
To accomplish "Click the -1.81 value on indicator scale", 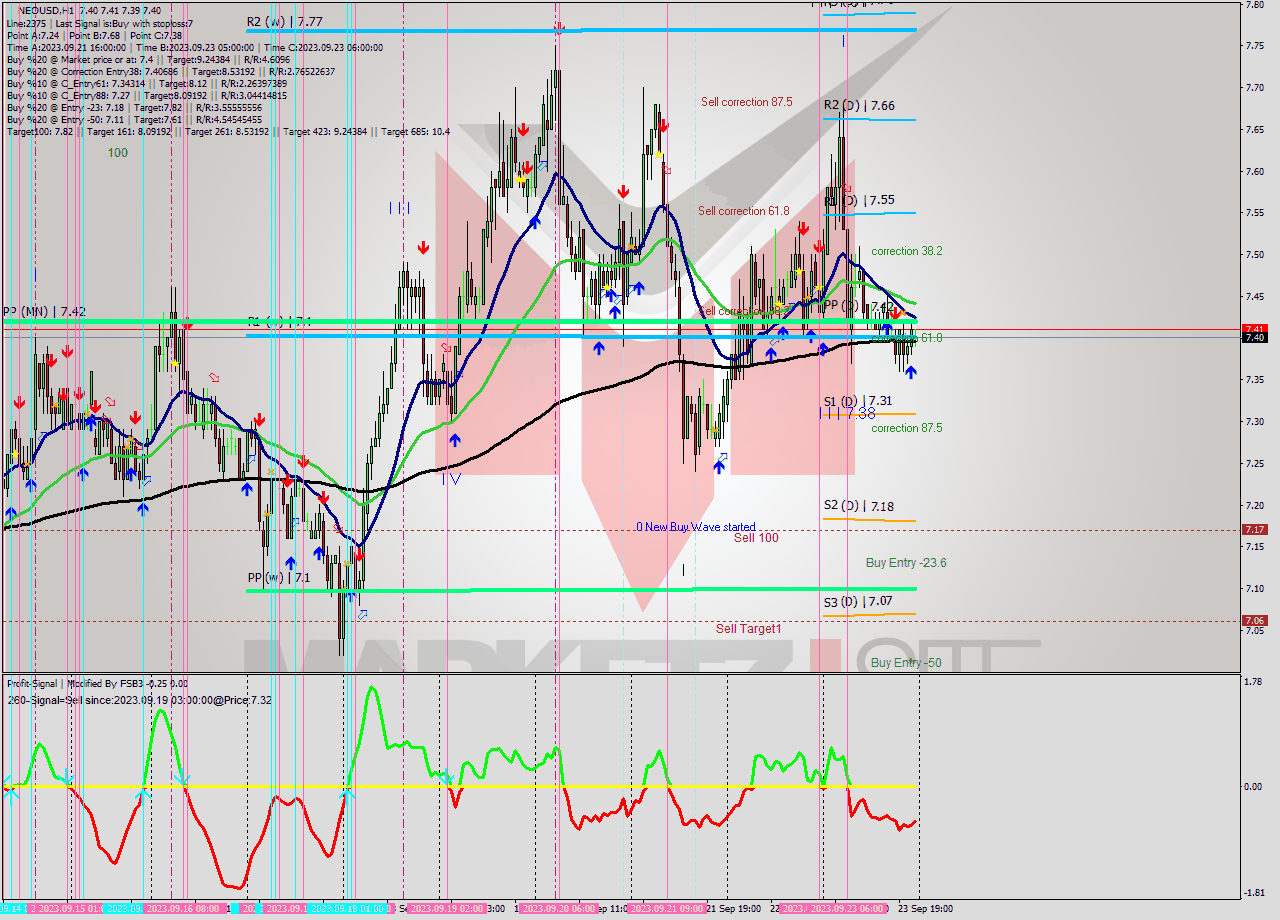I will pyautogui.click(x=1253, y=893).
